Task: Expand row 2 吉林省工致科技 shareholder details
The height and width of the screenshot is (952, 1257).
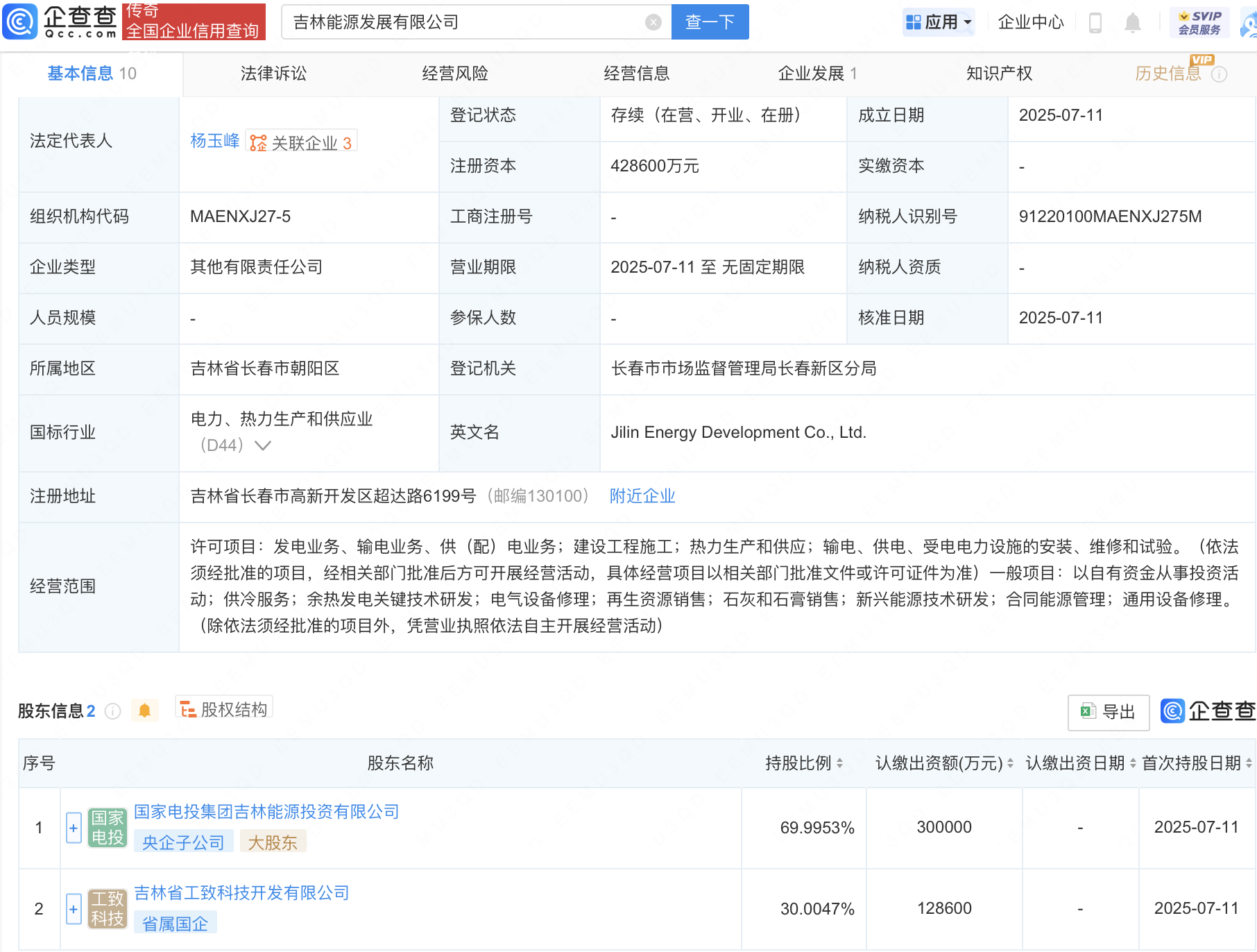Action: (74, 909)
